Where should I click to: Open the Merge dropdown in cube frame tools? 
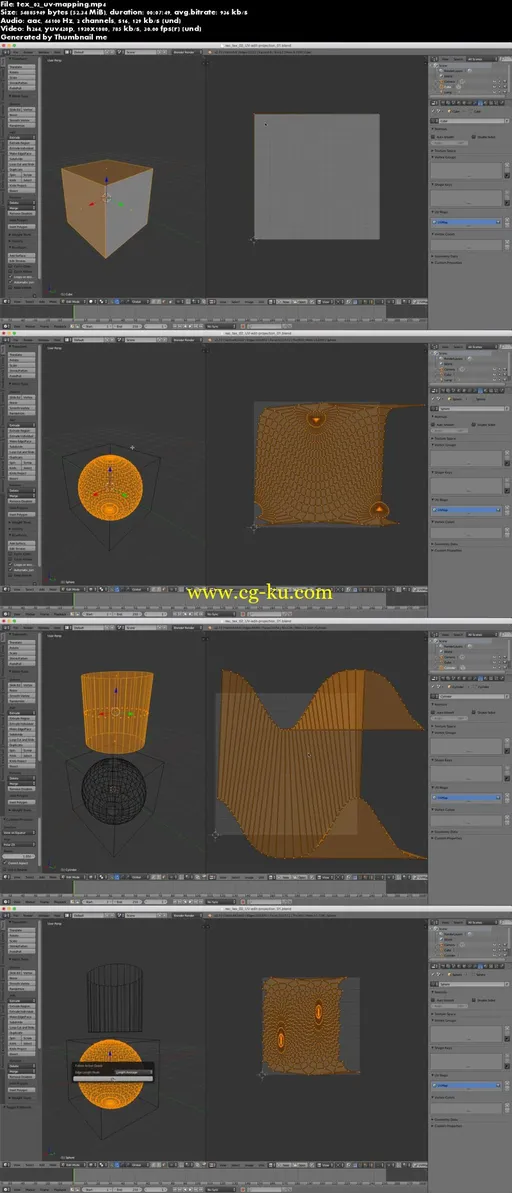pyautogui.click(x=22, y=208)
